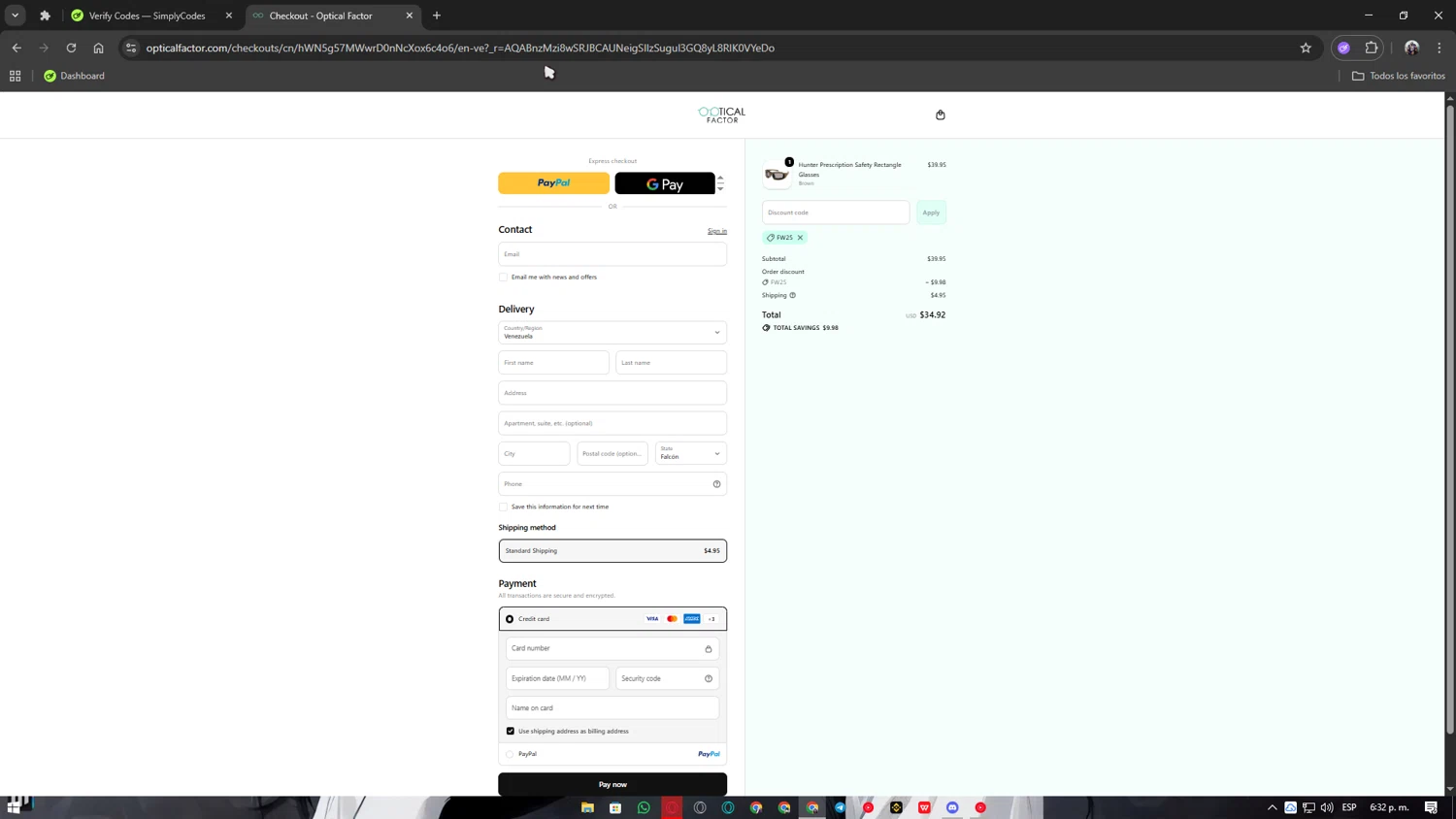
Task: Switch to Verify Codes — SimplyCodes tab
Action: pyautogui.click(x=148, y=16)
